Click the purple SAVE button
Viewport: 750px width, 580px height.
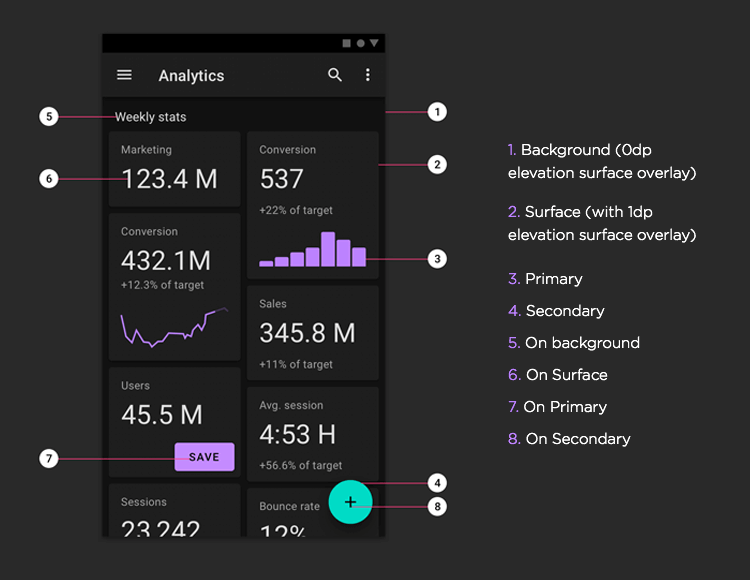204,457
